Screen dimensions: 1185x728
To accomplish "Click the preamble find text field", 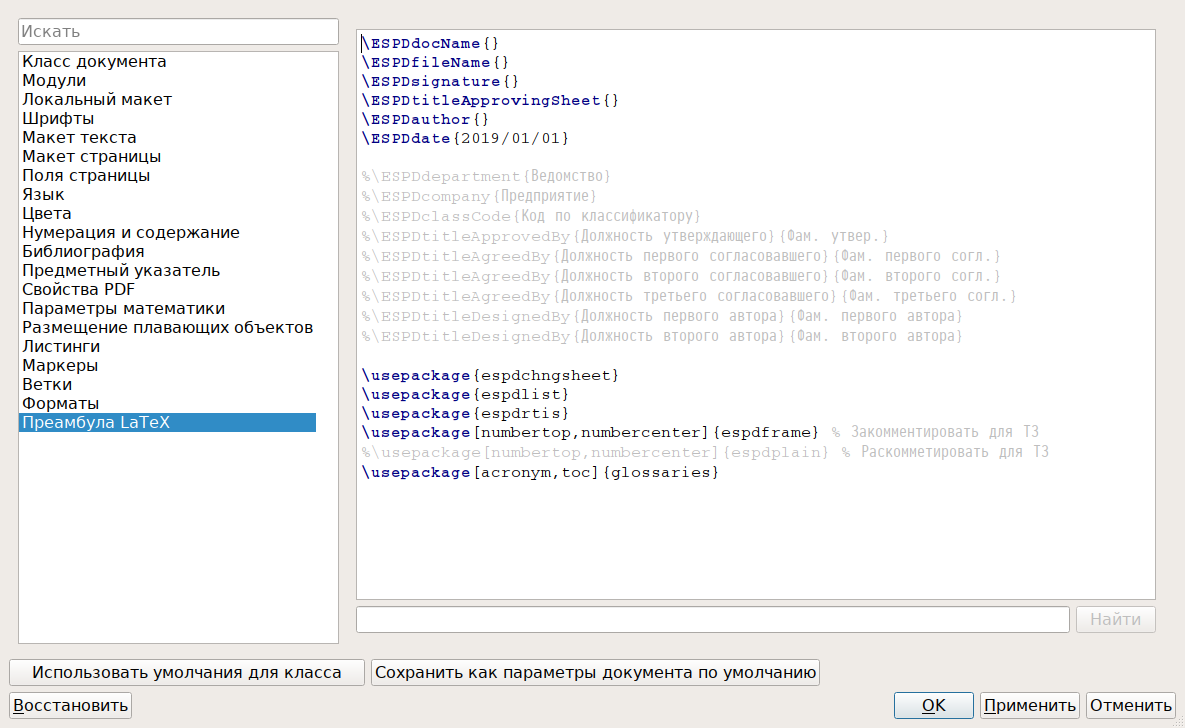I will [x=713, y=619].
